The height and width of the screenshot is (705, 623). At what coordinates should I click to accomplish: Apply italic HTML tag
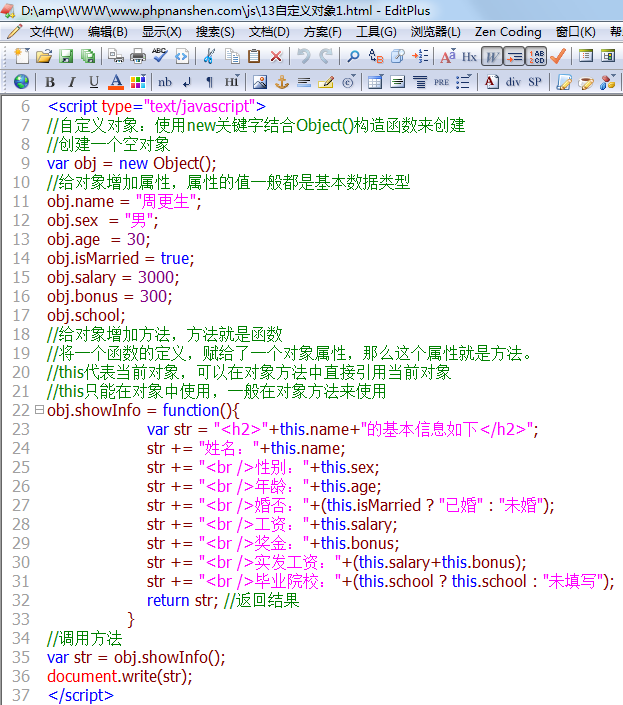72,82
